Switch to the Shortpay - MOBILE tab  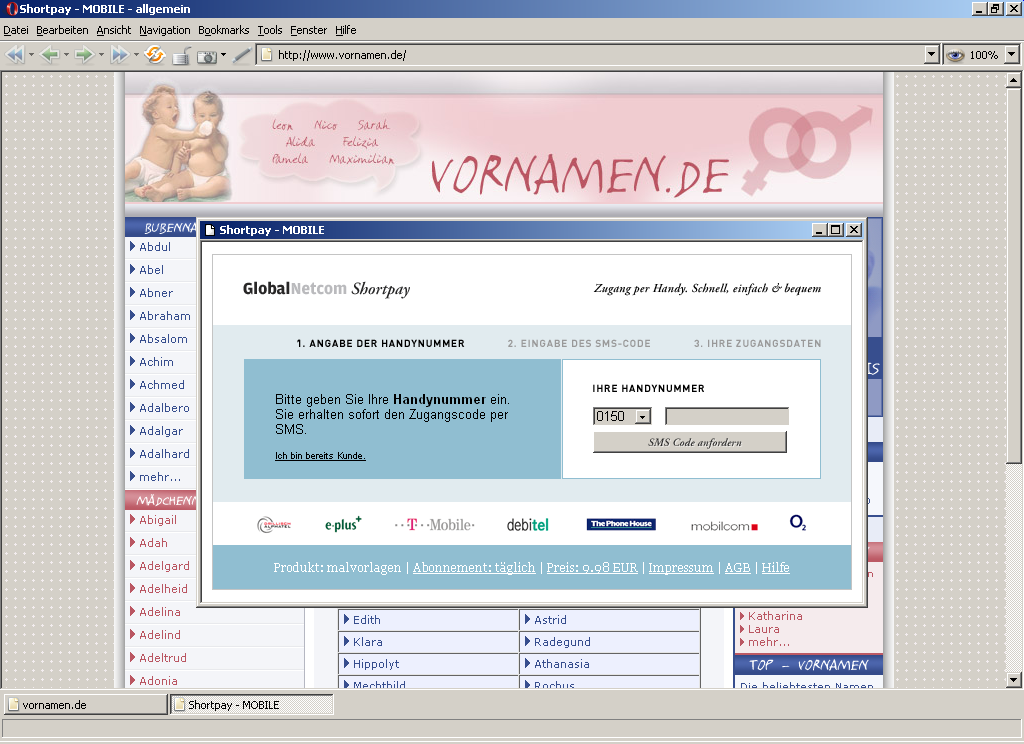[x=252, y=705]
